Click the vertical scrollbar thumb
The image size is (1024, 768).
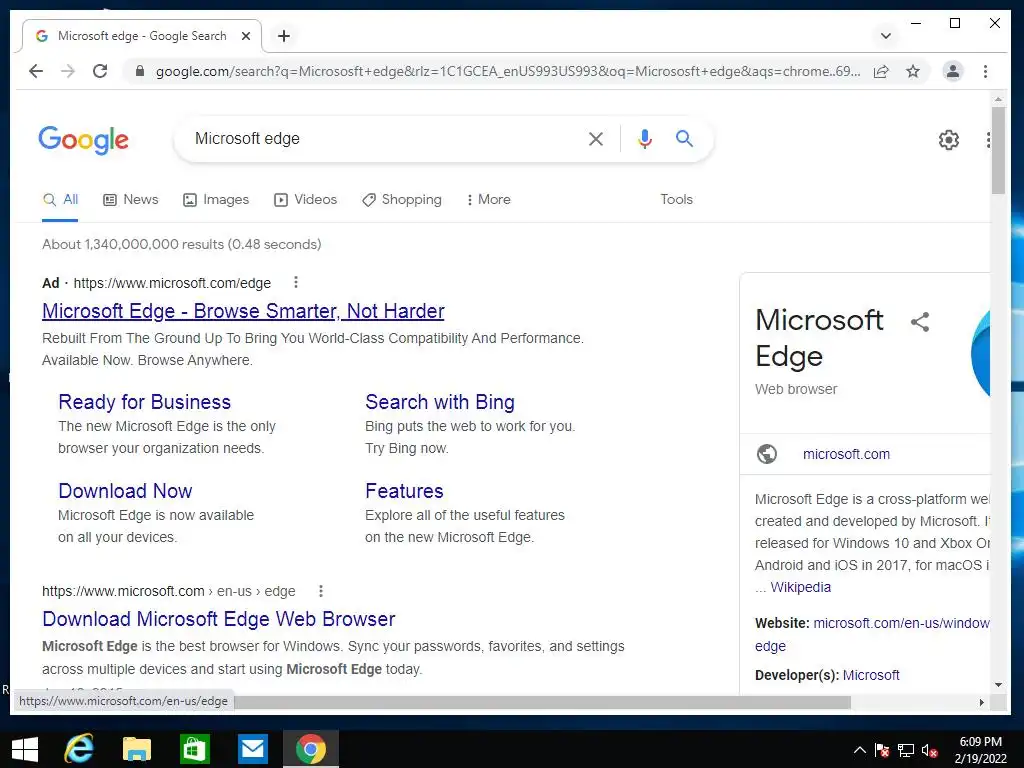pos(997,150)
